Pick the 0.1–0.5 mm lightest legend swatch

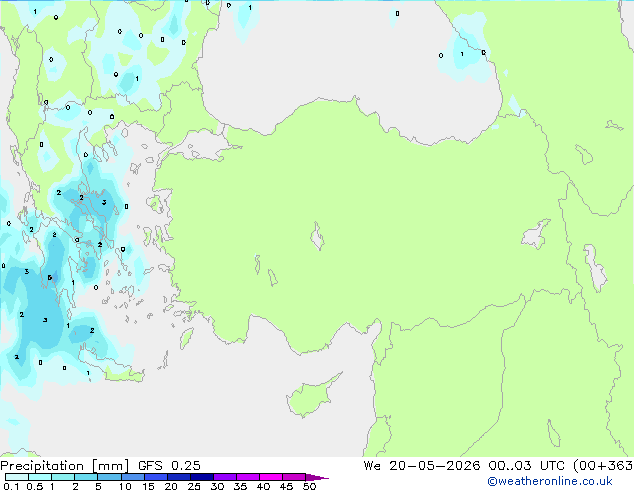(x=17, y=477)
